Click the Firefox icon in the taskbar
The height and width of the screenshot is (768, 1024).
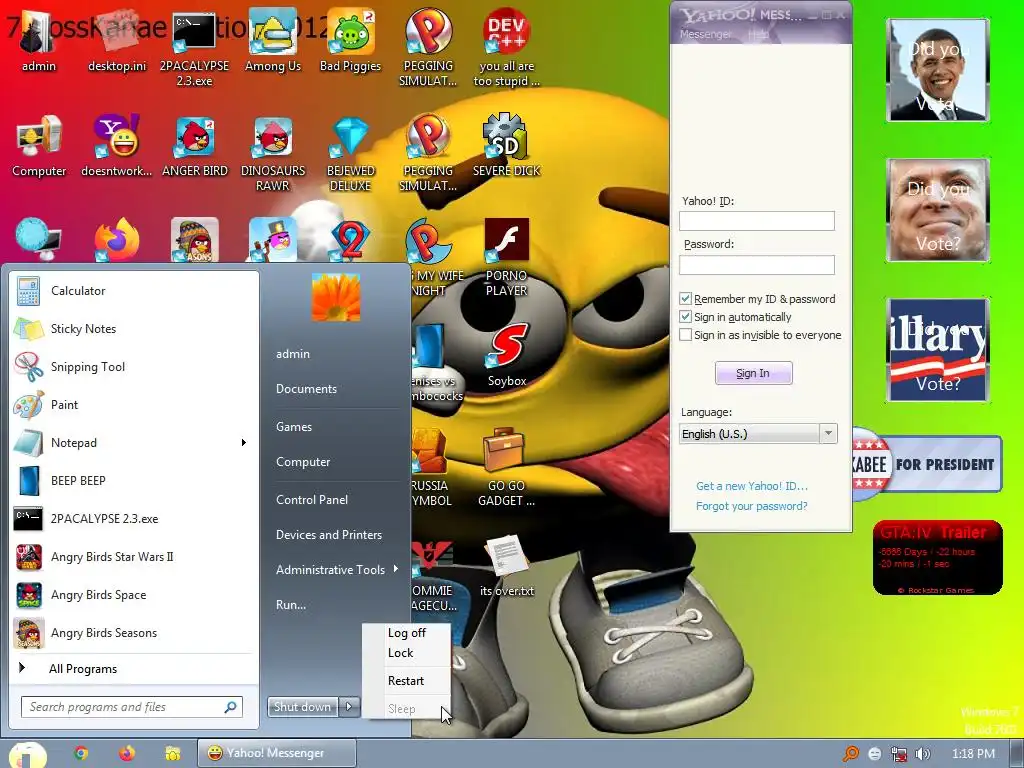[127, 753]
